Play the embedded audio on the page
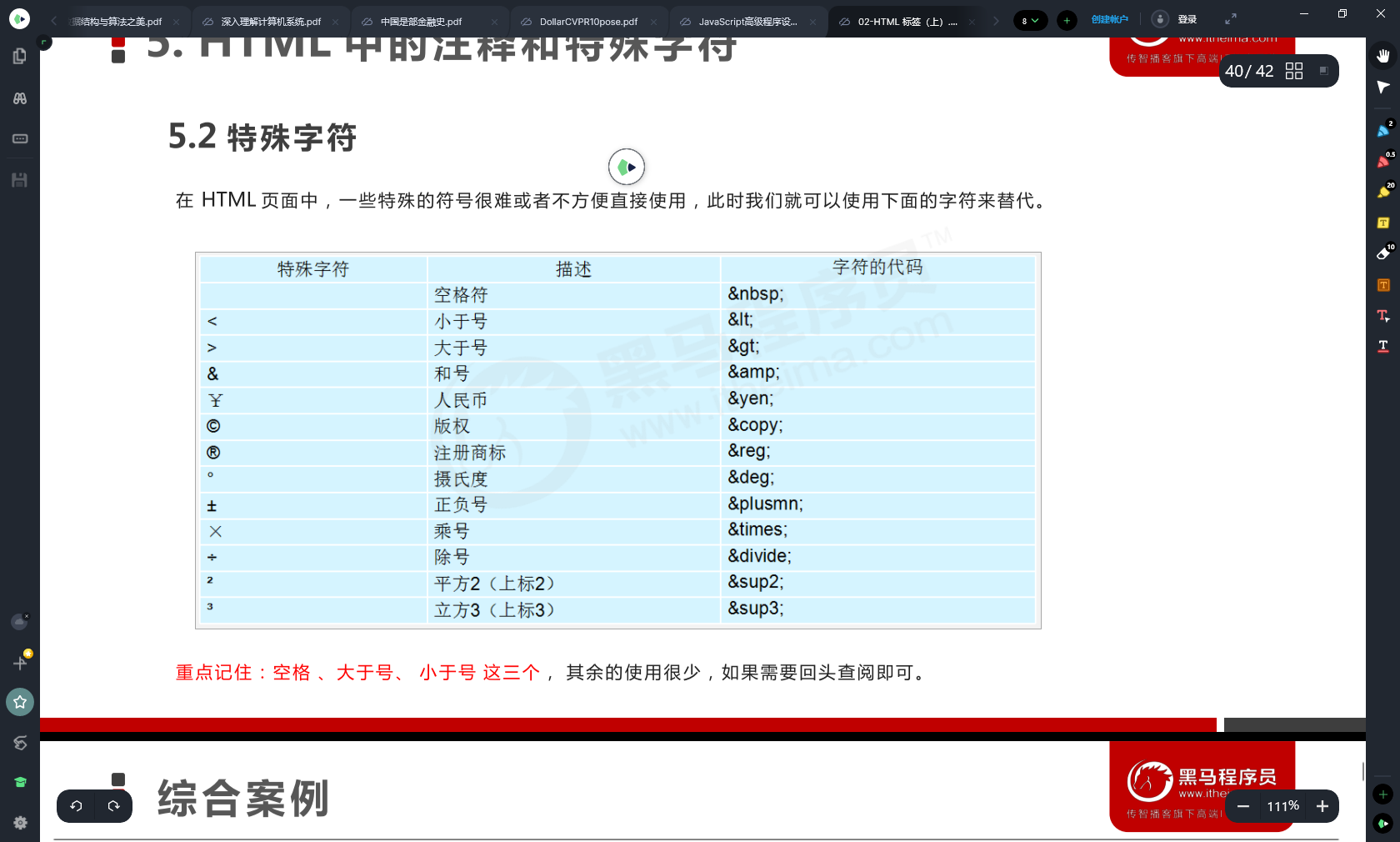The image size is (1400, 842). 627,167
